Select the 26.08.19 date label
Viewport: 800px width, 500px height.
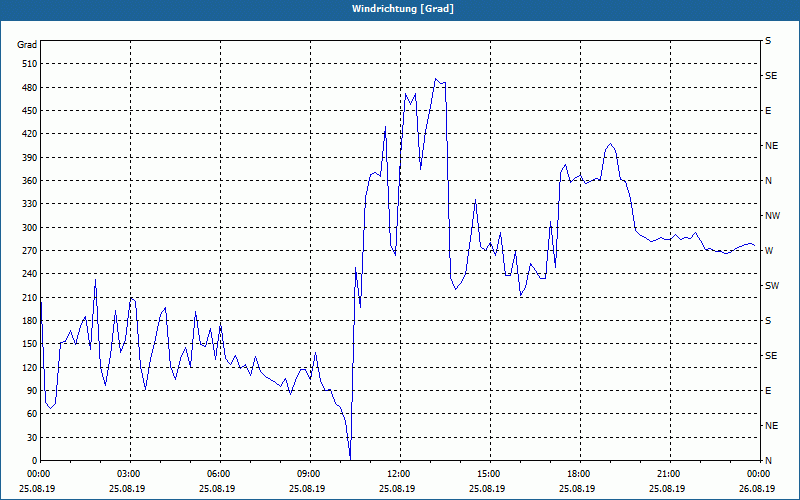click(757, 489)
